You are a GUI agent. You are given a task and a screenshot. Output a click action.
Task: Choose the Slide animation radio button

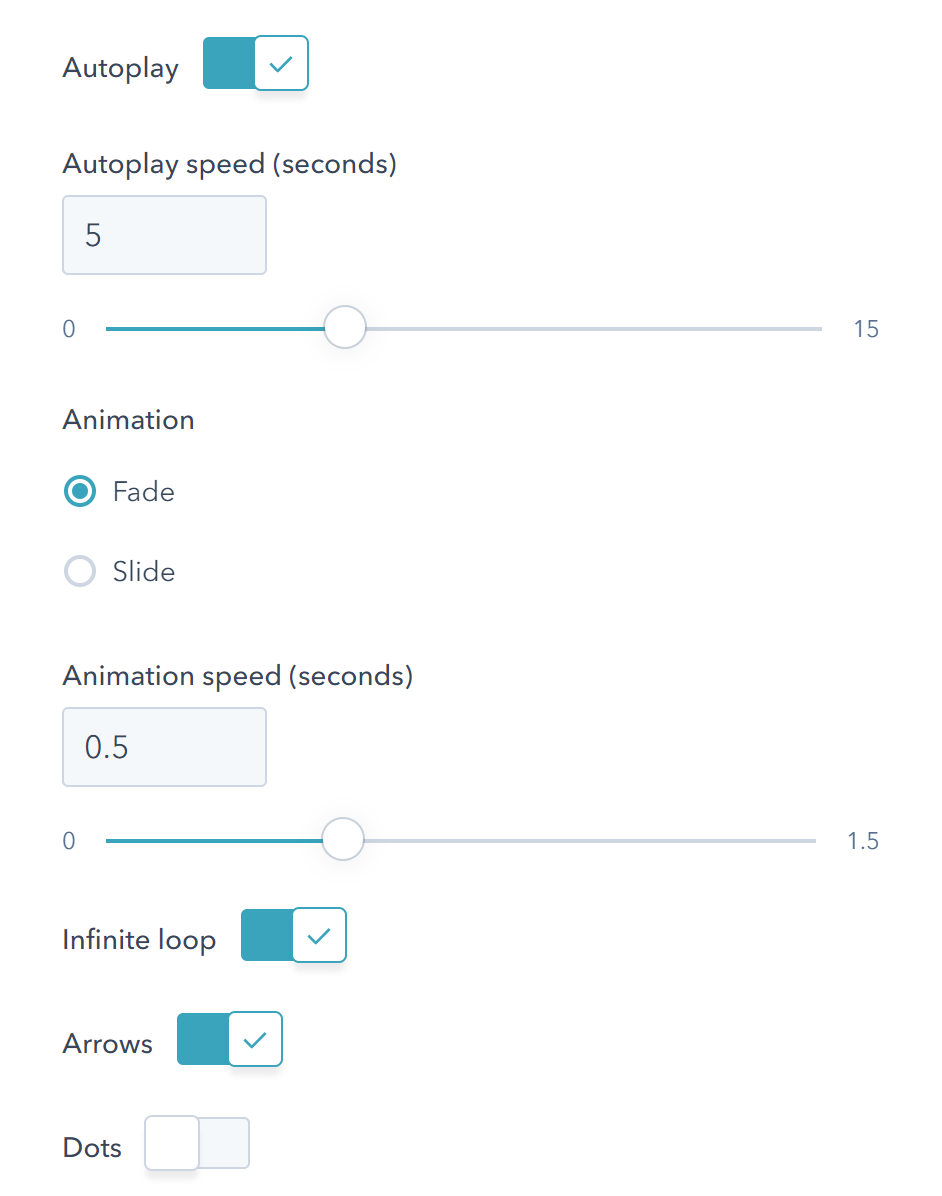tap(80, 572)
